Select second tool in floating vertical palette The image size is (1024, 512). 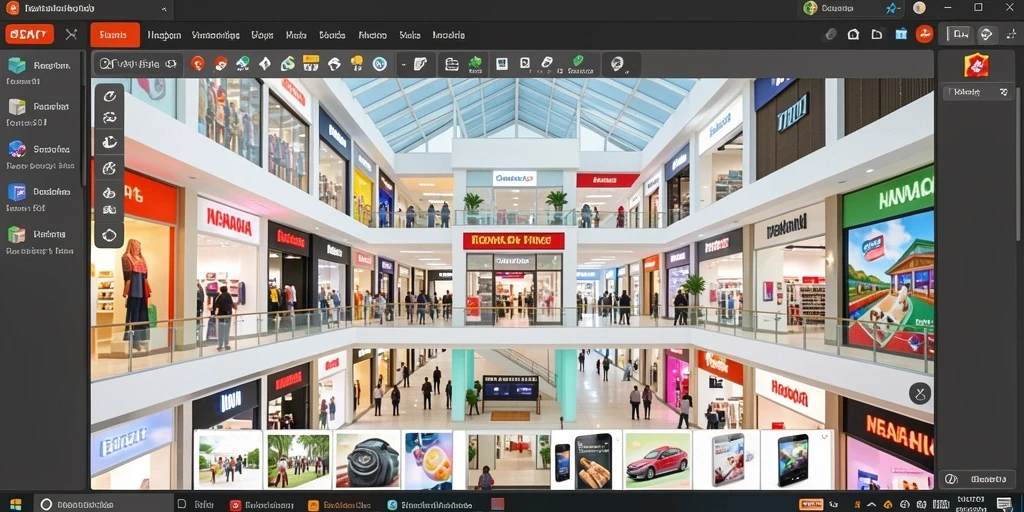(109, 118)
